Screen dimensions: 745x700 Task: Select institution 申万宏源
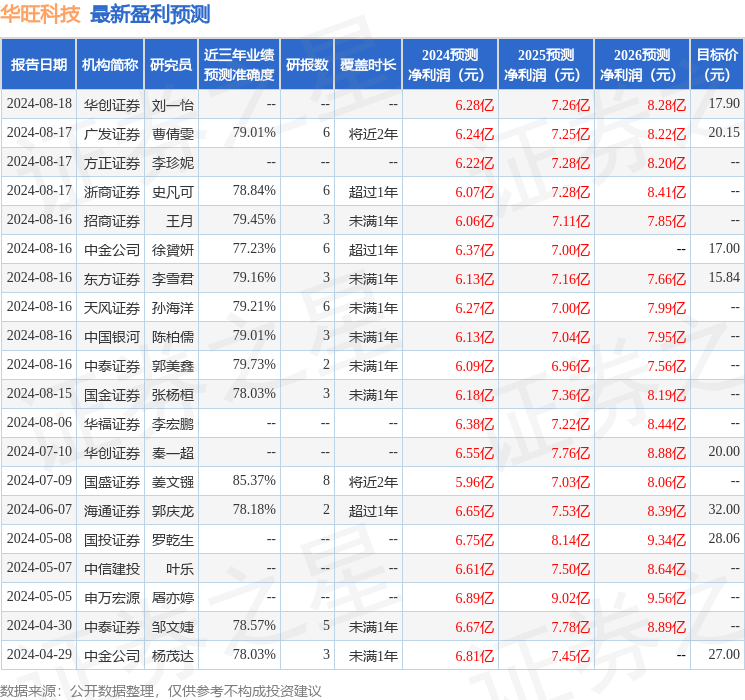112,598
